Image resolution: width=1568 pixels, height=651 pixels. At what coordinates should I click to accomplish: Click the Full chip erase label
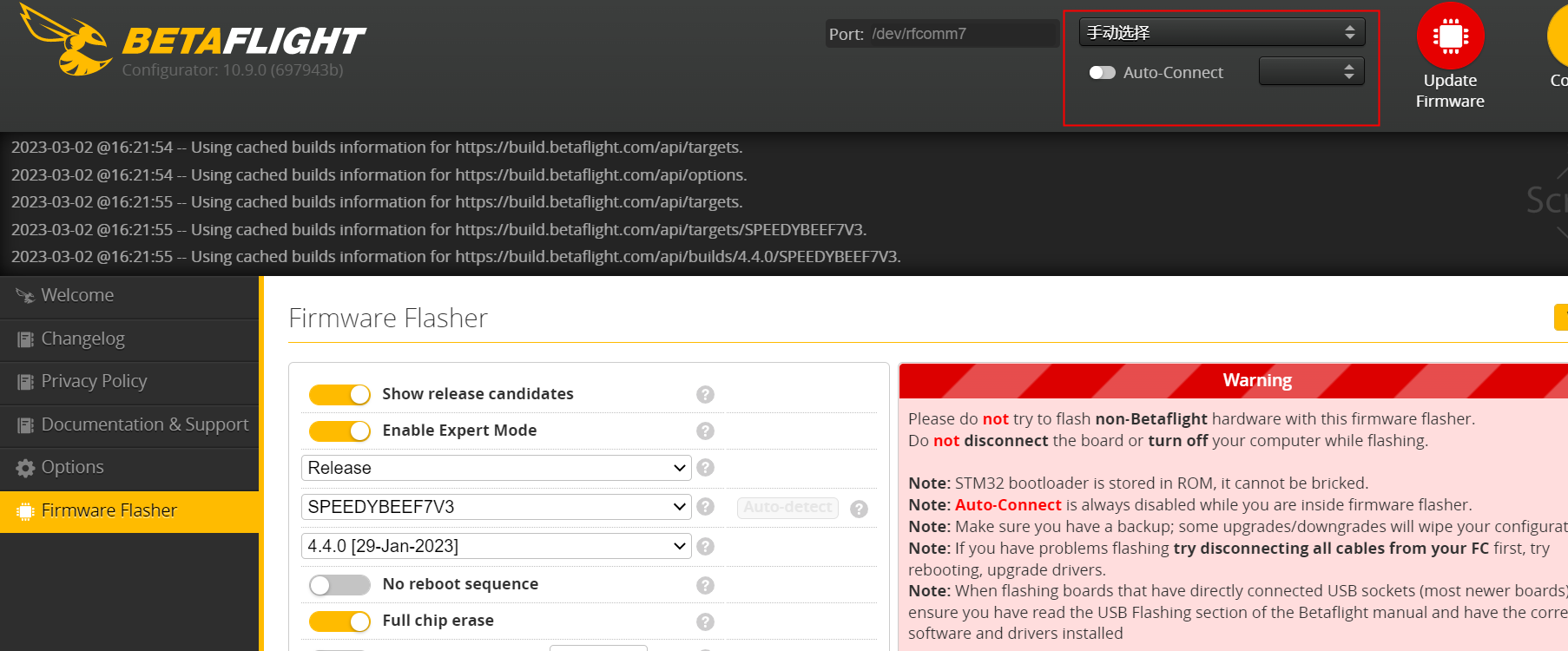[x=438, y=621]
